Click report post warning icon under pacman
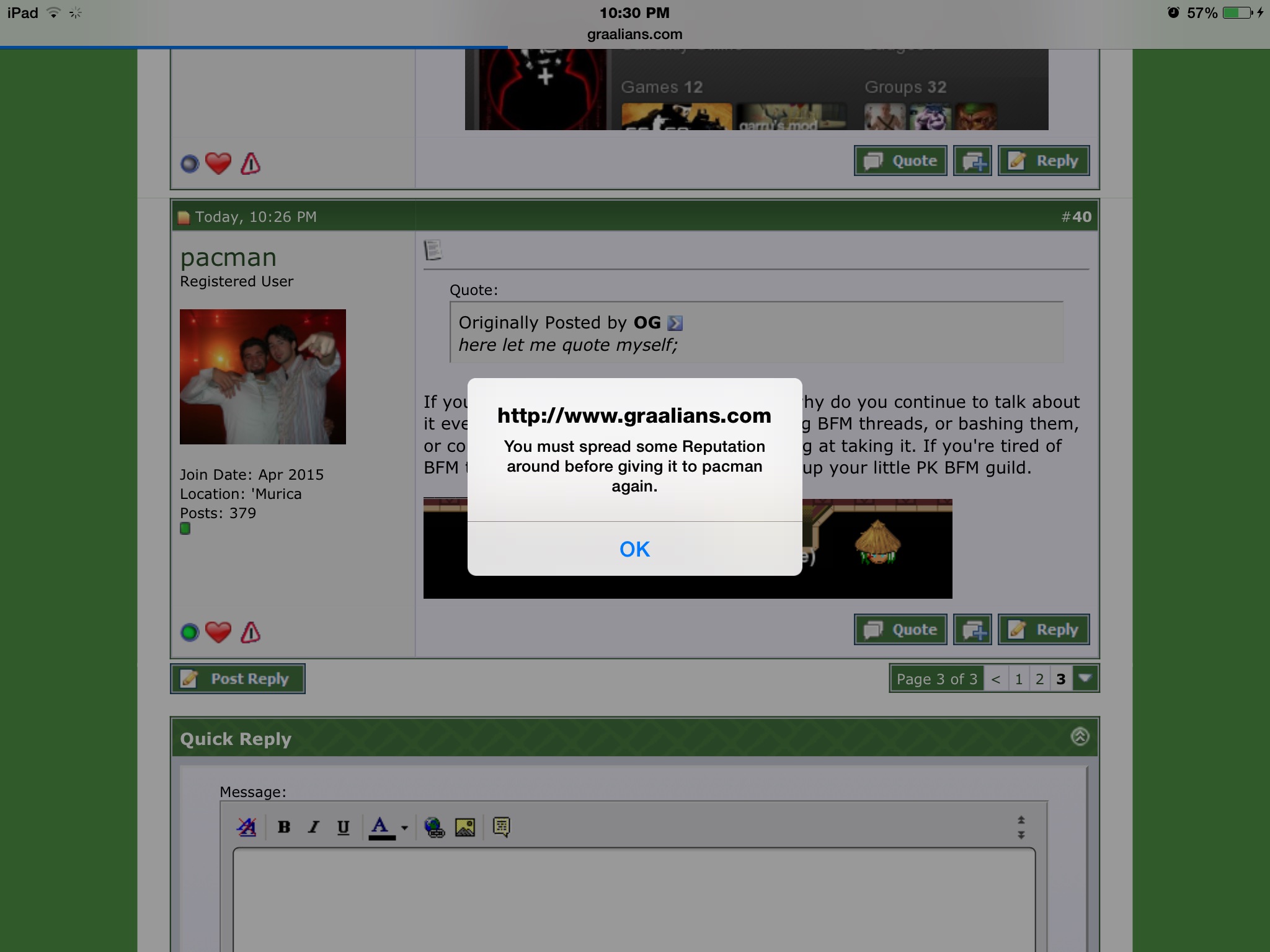The width and height of the screenshot is (1270, 952). pos(251,632)
